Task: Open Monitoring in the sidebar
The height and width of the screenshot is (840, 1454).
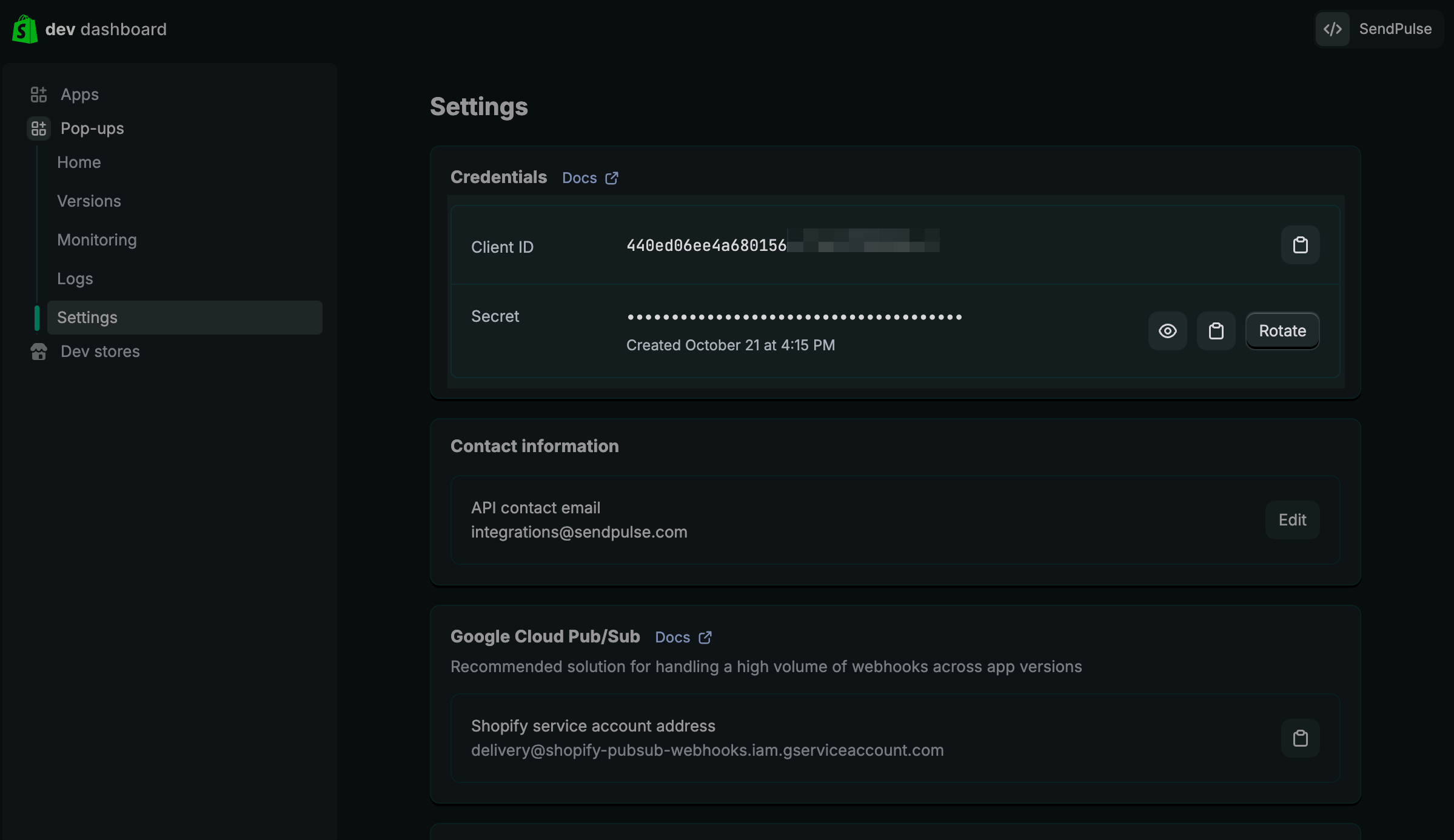Action: [97, 240]
